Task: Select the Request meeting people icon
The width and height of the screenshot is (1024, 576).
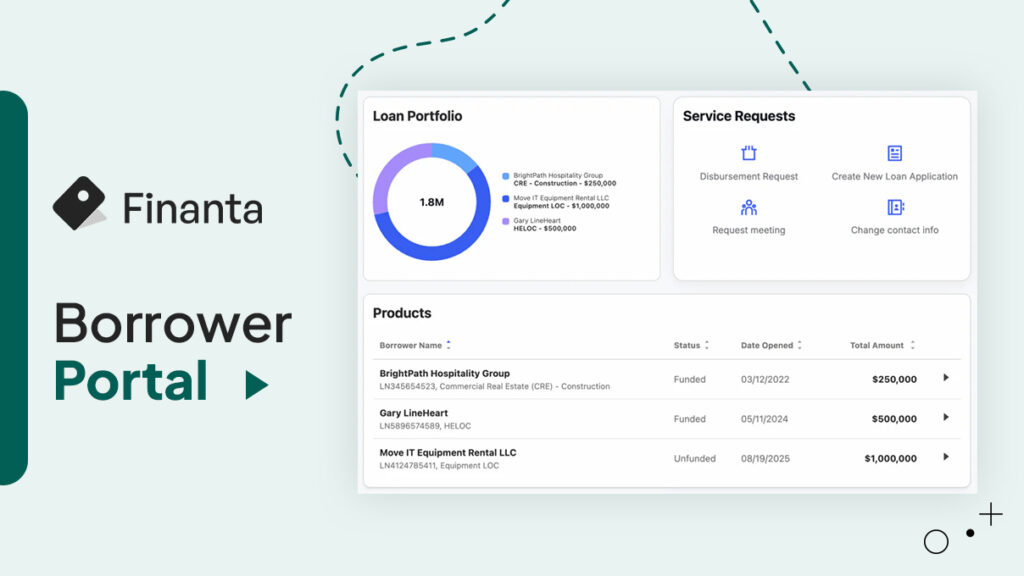Action: [748, 208]
